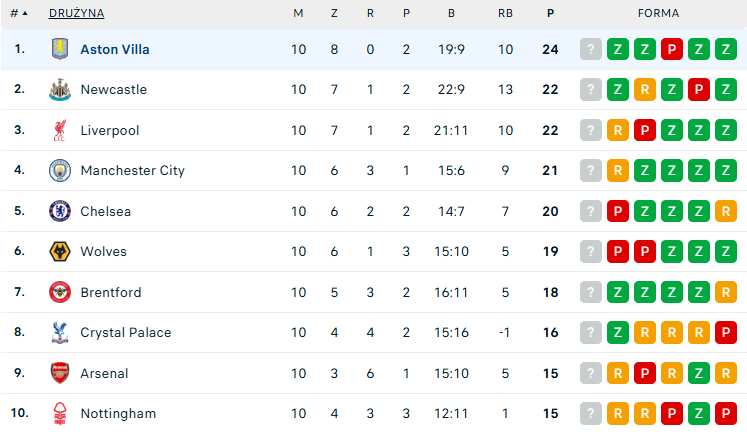This screenshot has width=747, height=432.
Task: Select the FORMA column header
Action: point(658,13)
